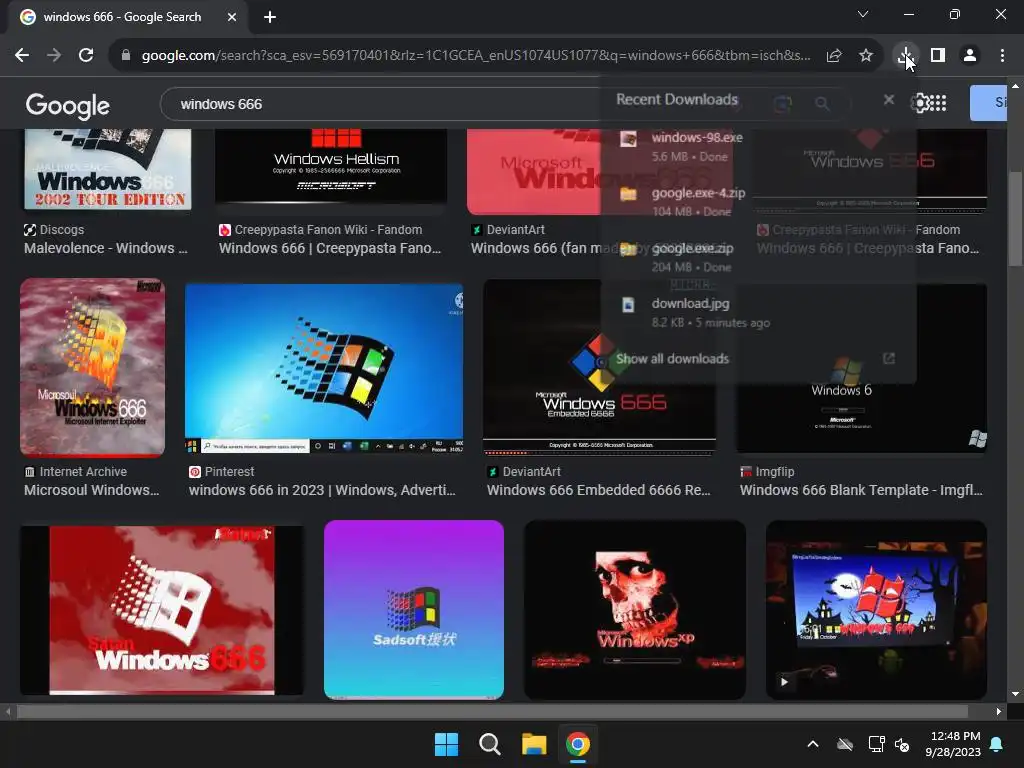Click the download.jpg file icon
Viewport: 1024px width, 768px height.
pyautogui.click(x=628, y=305)
